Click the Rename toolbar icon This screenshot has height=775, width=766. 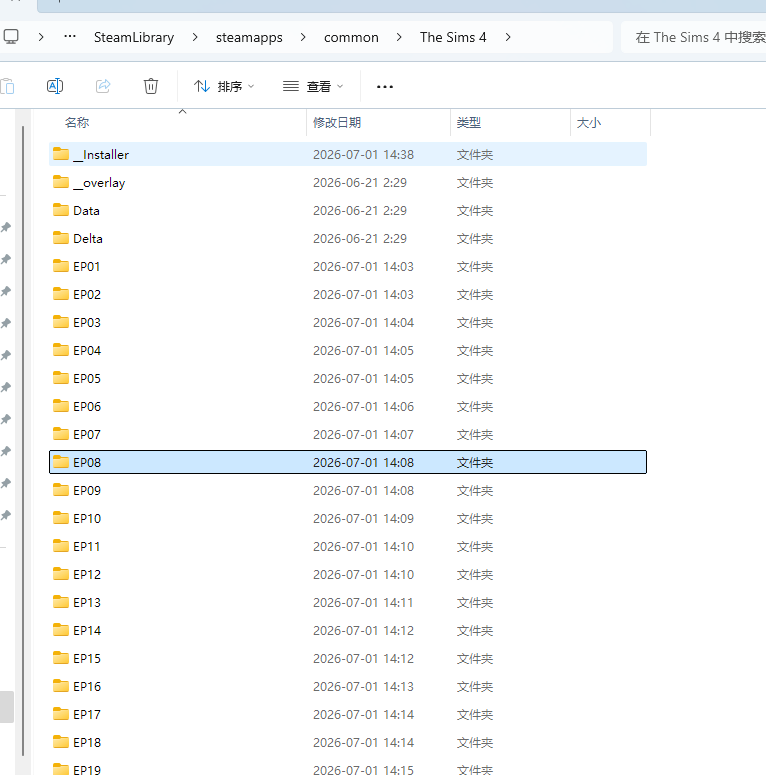pyautogui.click(x=55, y=86)
